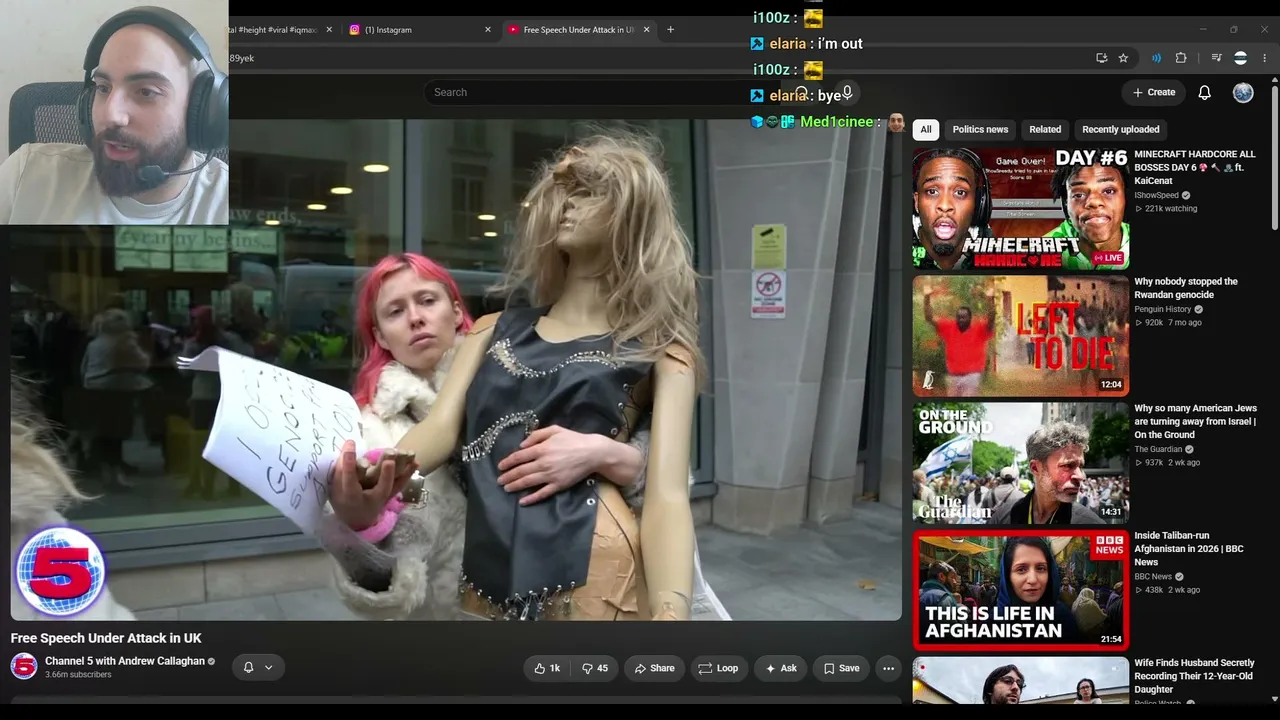Click the 'elaria : i'm out' chat message
The width and height of the screenshot is (1280, 720).
[807, 44]
